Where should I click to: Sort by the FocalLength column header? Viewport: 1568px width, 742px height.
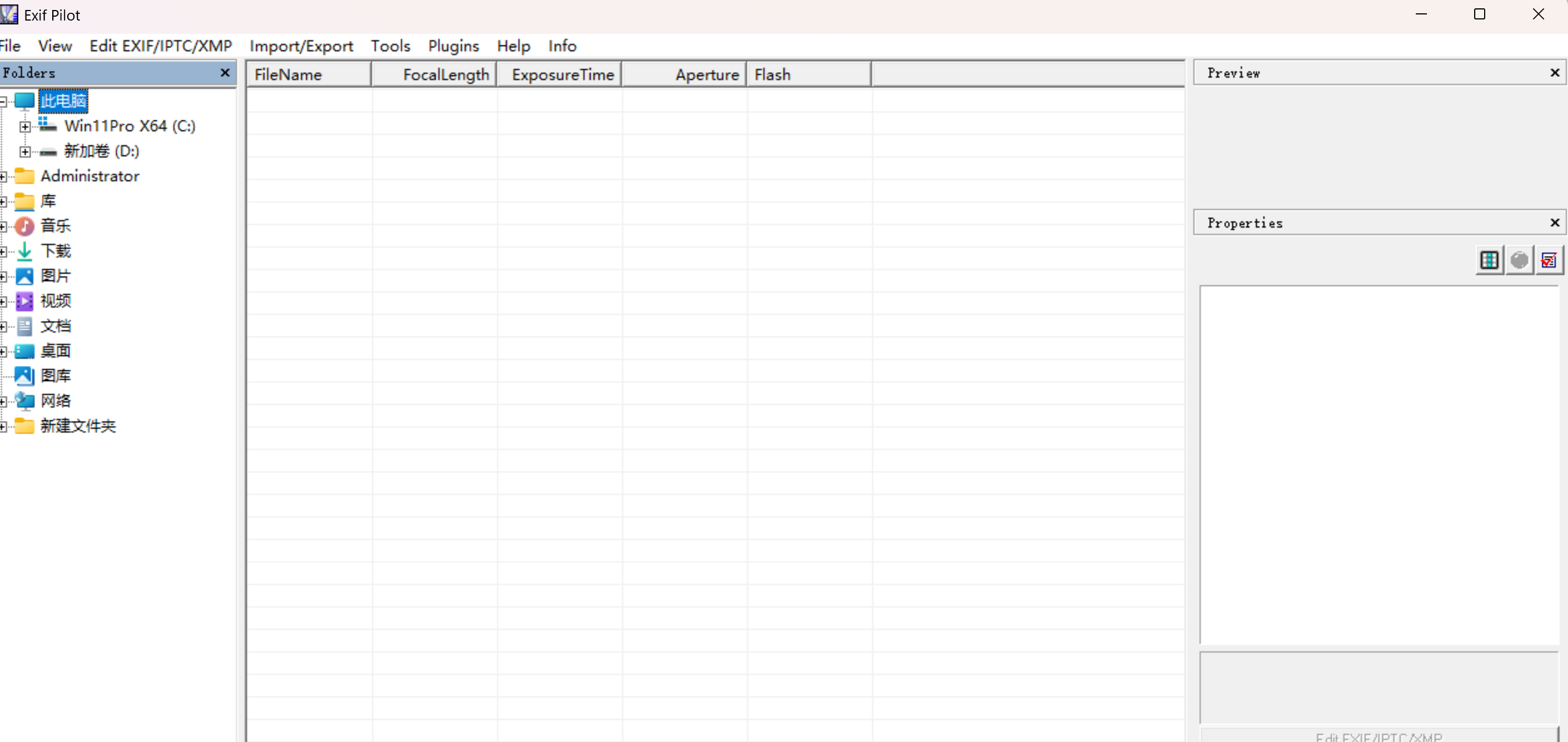(434, 74)
